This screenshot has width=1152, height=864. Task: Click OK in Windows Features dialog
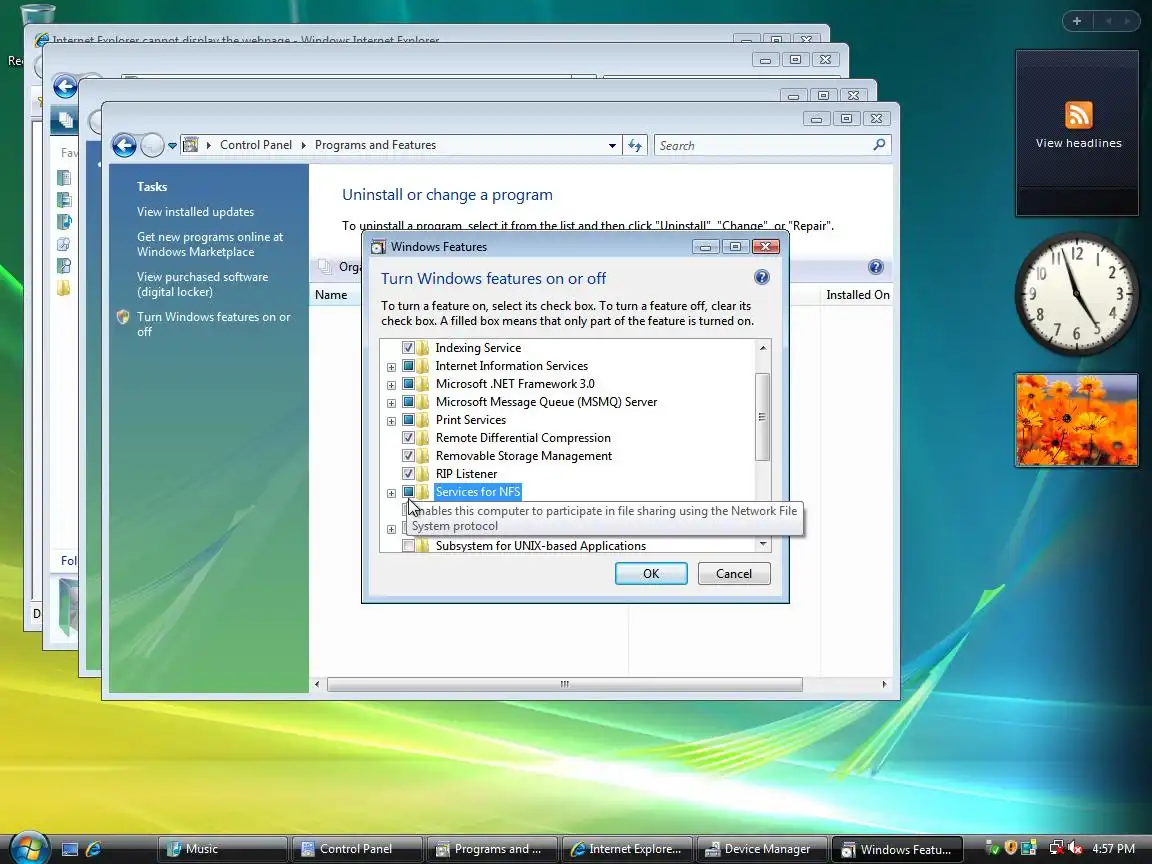(x=651, y=574)
